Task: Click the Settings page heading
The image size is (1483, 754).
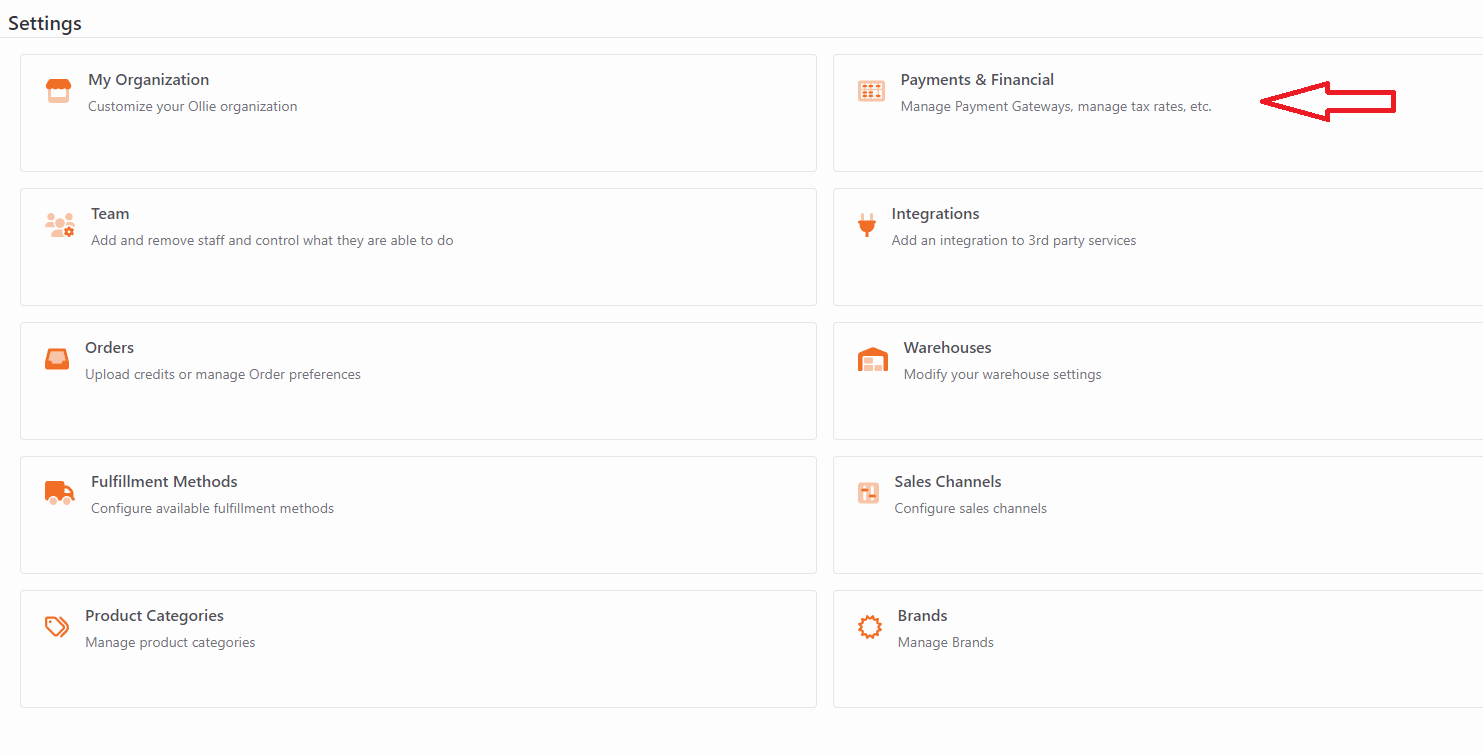Action: coord(45,23)
